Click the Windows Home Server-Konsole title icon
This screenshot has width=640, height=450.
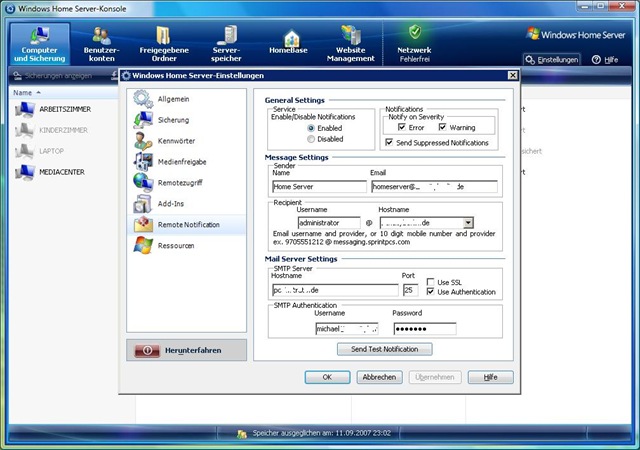10,8
